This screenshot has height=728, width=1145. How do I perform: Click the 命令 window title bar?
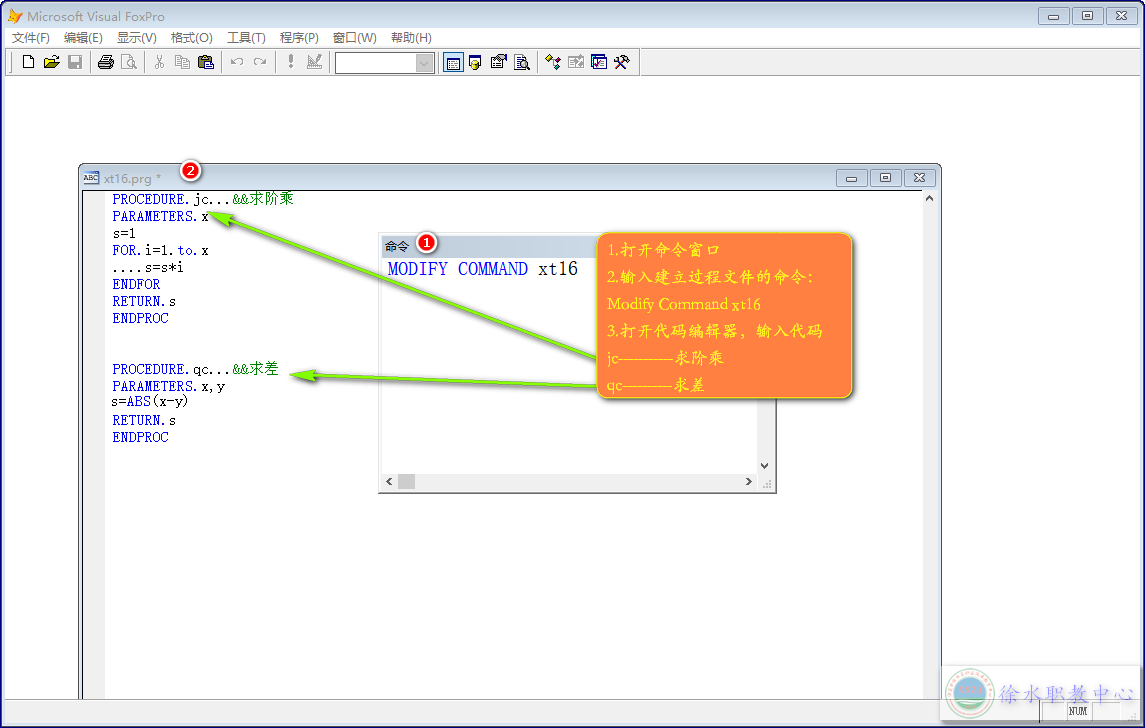click(489, 246)
